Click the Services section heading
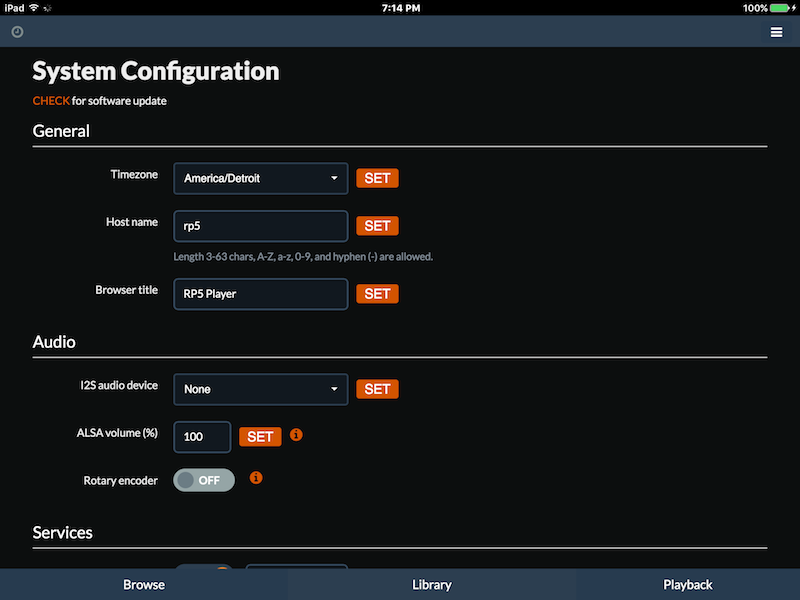 click(x=62, y=533)
